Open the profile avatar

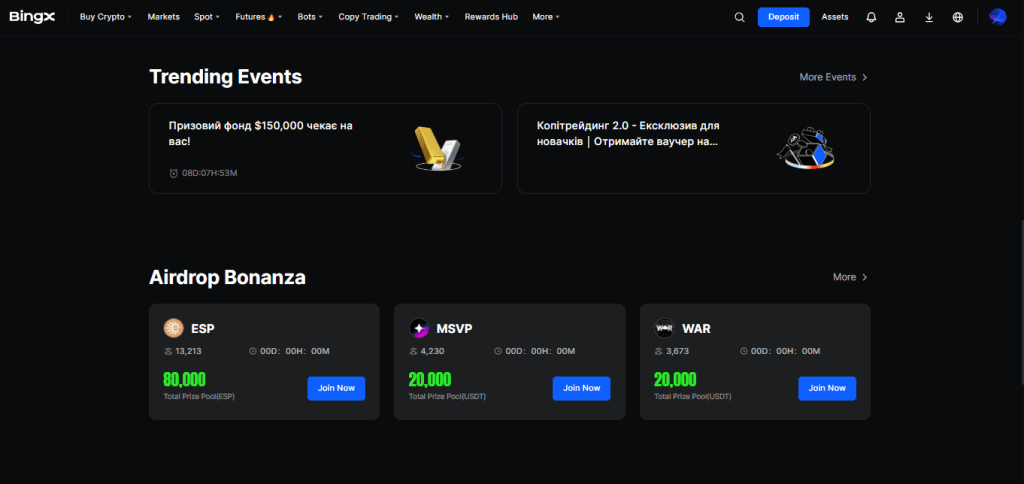[x=997, y=17]
